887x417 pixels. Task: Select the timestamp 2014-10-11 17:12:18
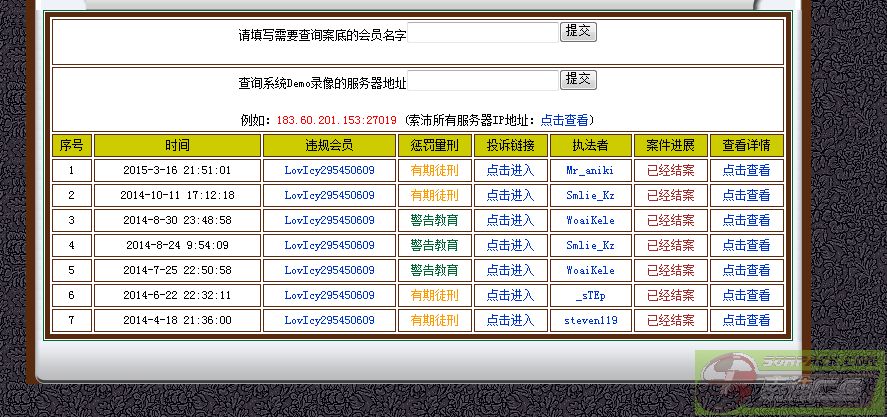pos(177,195)
